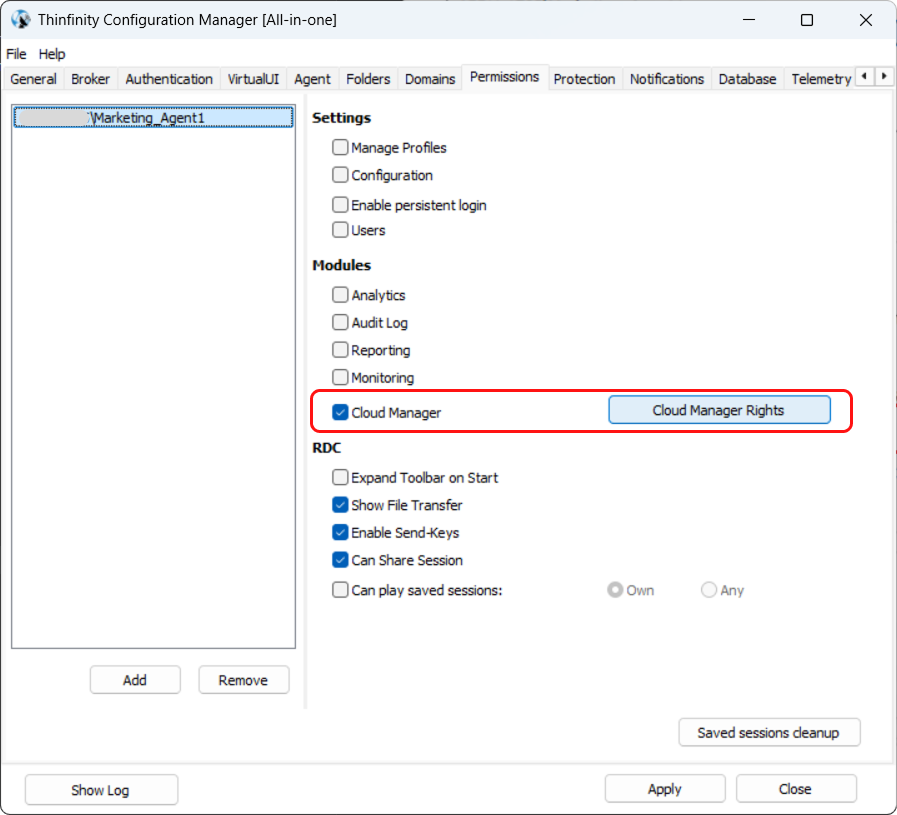Enable the Analytics module checkbox
Image resolution: width=897 pixels, height=815 pixels.
[x=340, y=295]
